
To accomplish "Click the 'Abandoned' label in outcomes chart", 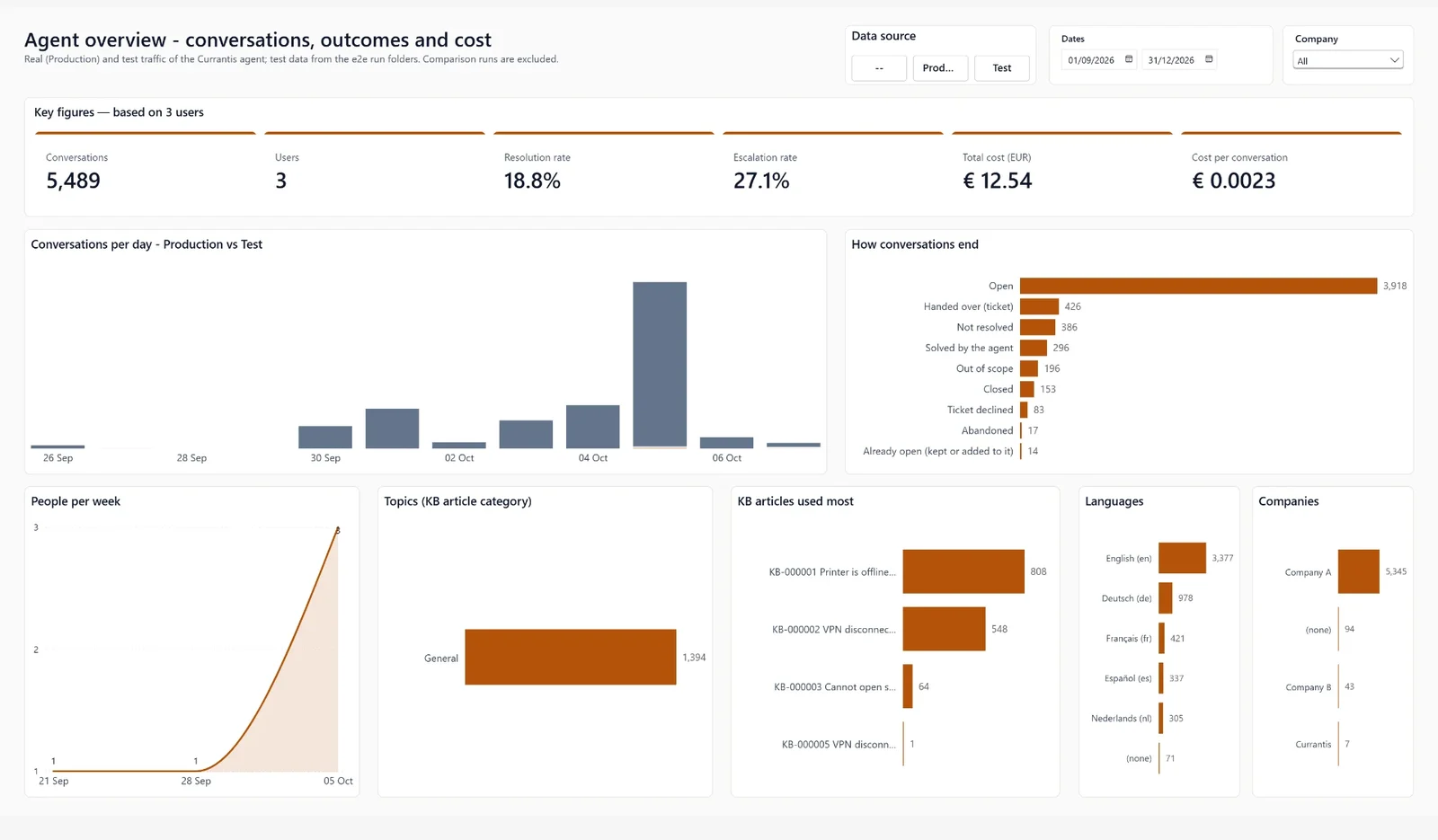I will tap(987, 430).
